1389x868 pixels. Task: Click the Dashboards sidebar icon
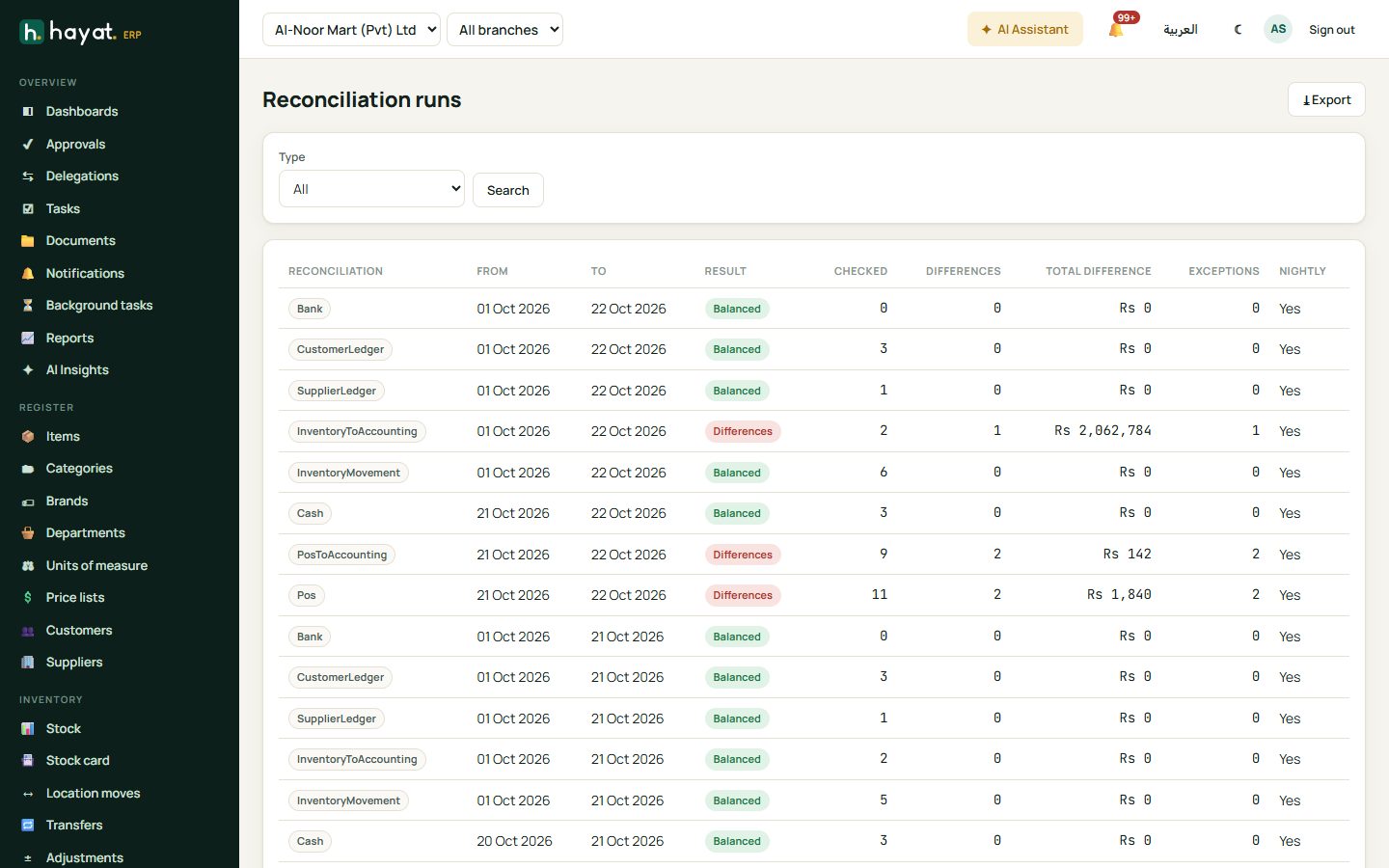[x=28, y=112]
